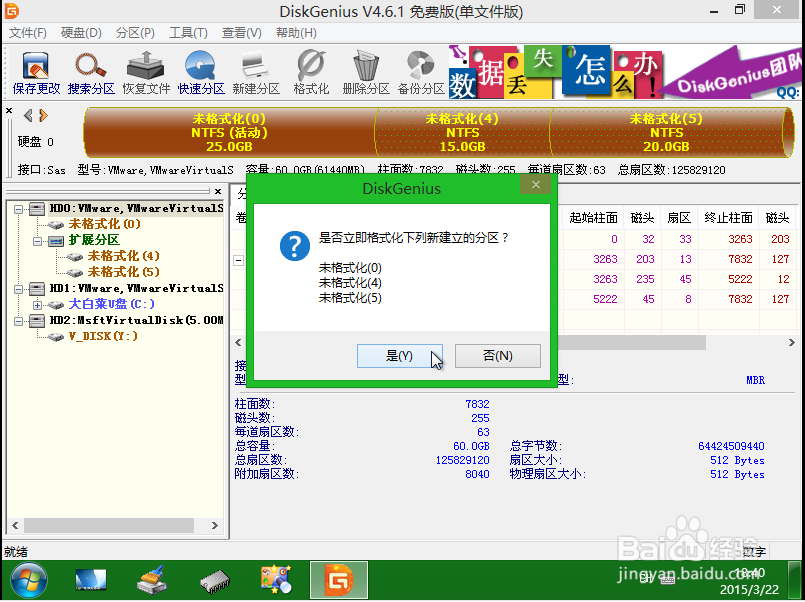Select 未格式化(5) in the tree
The image size is (805, 602).
(123, 271)
